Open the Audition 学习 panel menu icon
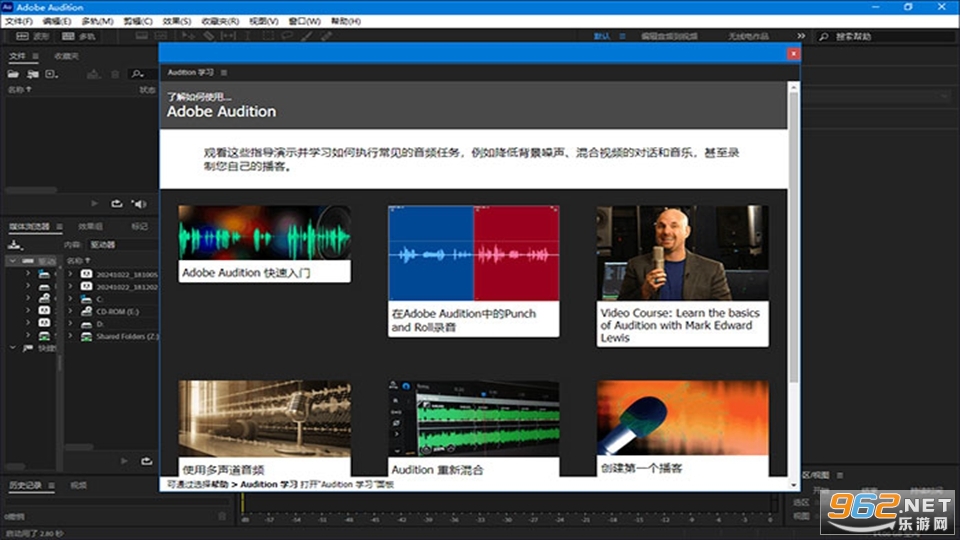 (x=224, y=72)
